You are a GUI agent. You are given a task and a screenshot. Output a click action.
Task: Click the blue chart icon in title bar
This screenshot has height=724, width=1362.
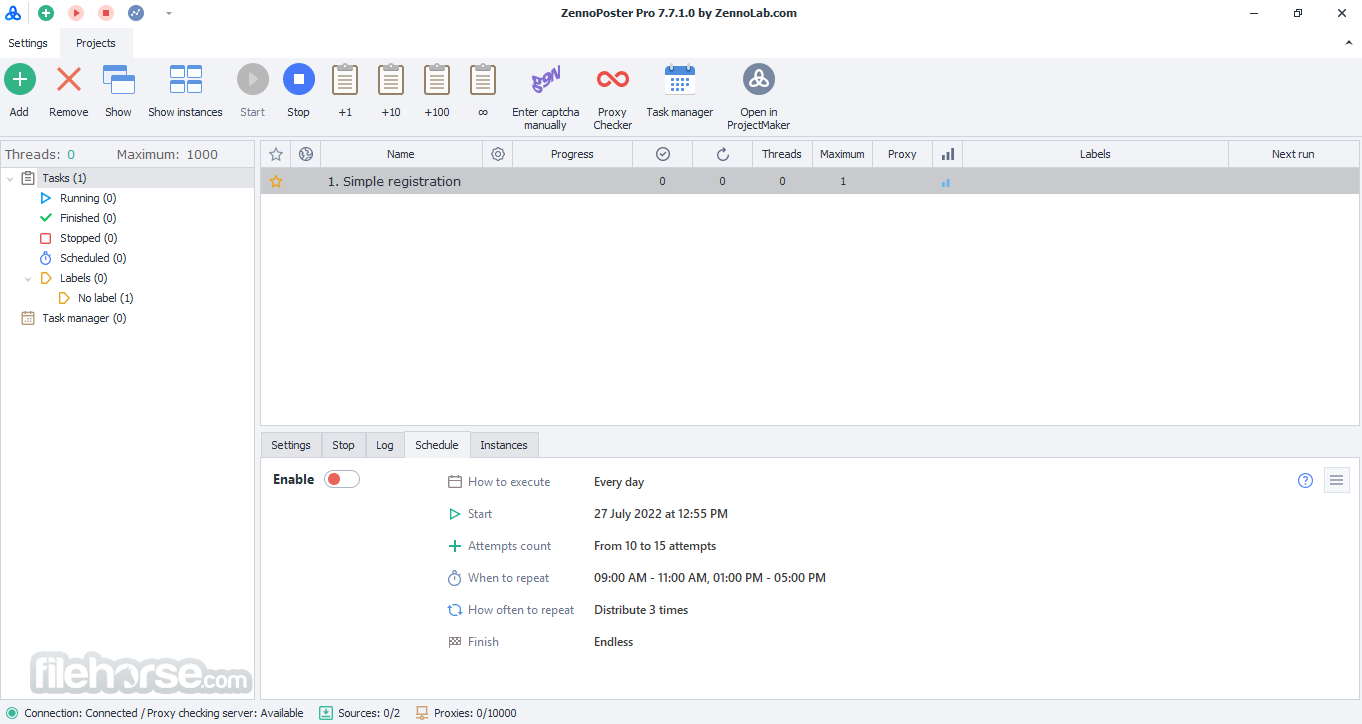(136, 13)
